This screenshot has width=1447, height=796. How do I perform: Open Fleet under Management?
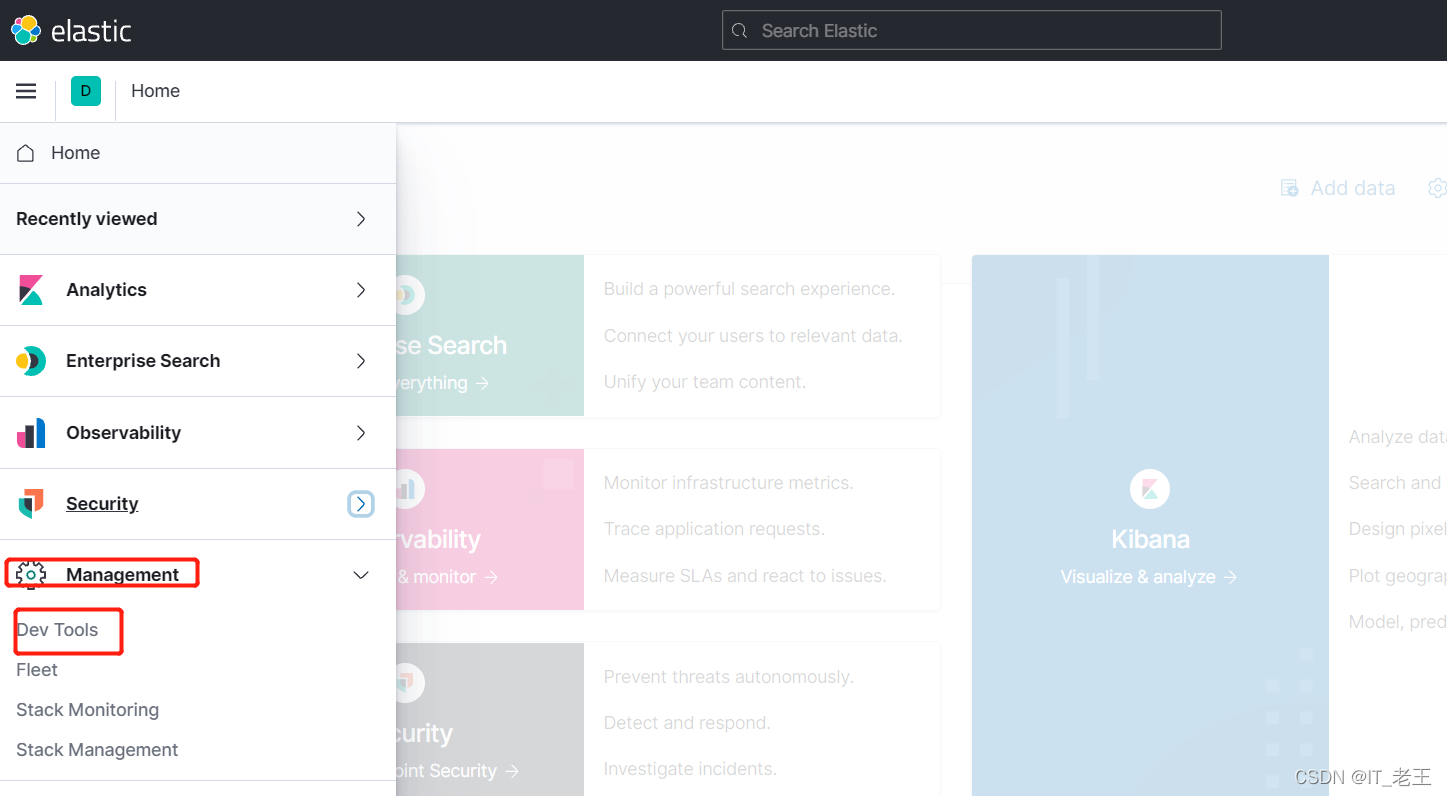click(x=37, y=670)
